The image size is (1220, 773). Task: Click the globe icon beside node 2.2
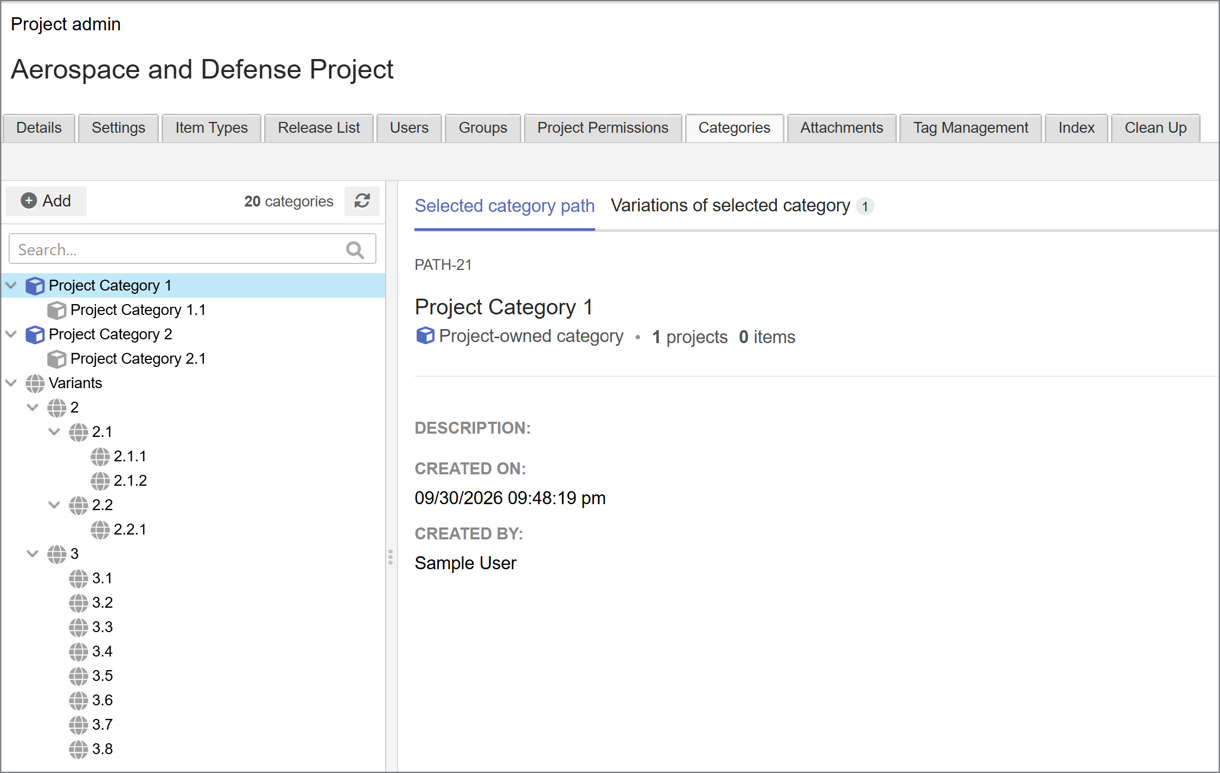[x=79, y=505]
